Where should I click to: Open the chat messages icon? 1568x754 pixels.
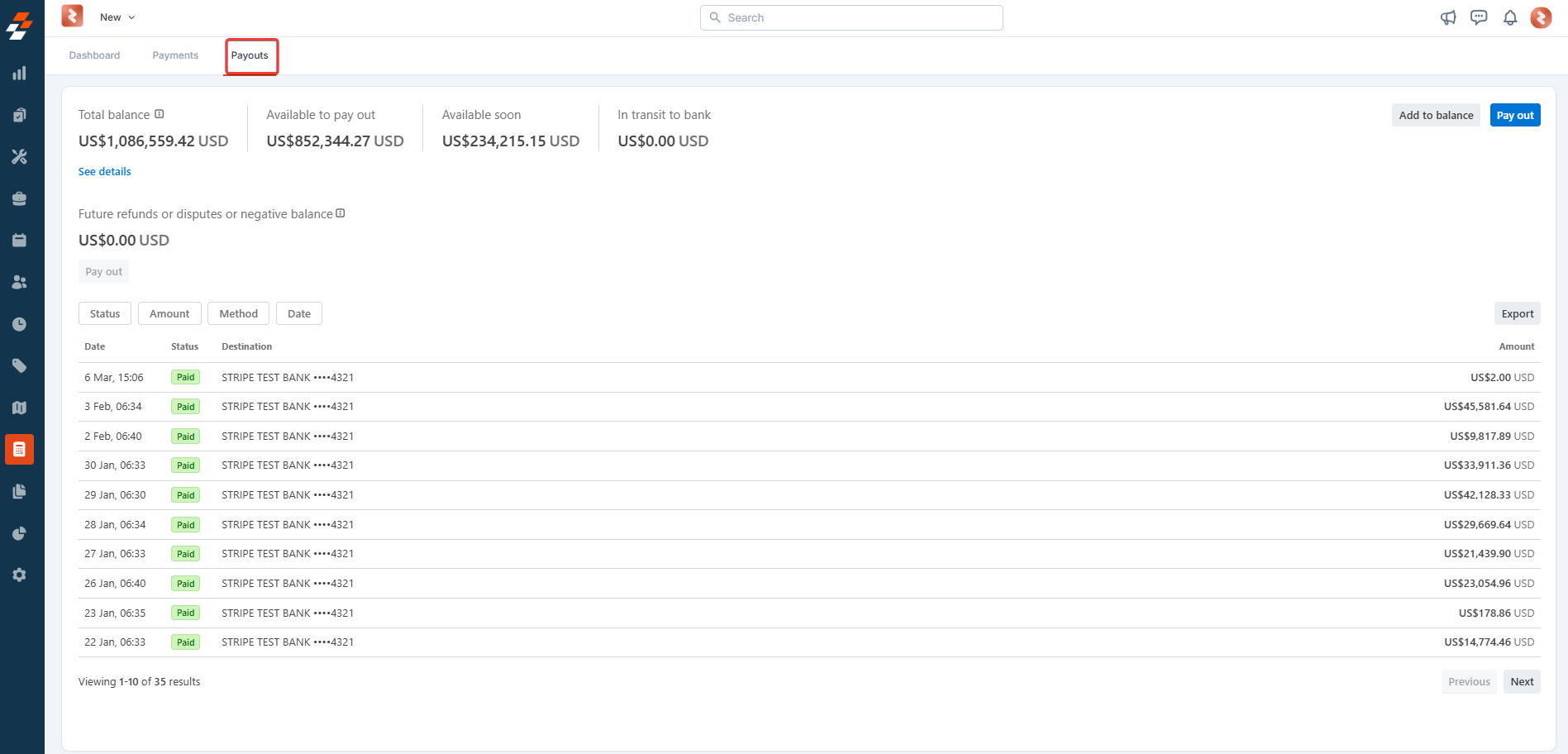point(1479,17)
